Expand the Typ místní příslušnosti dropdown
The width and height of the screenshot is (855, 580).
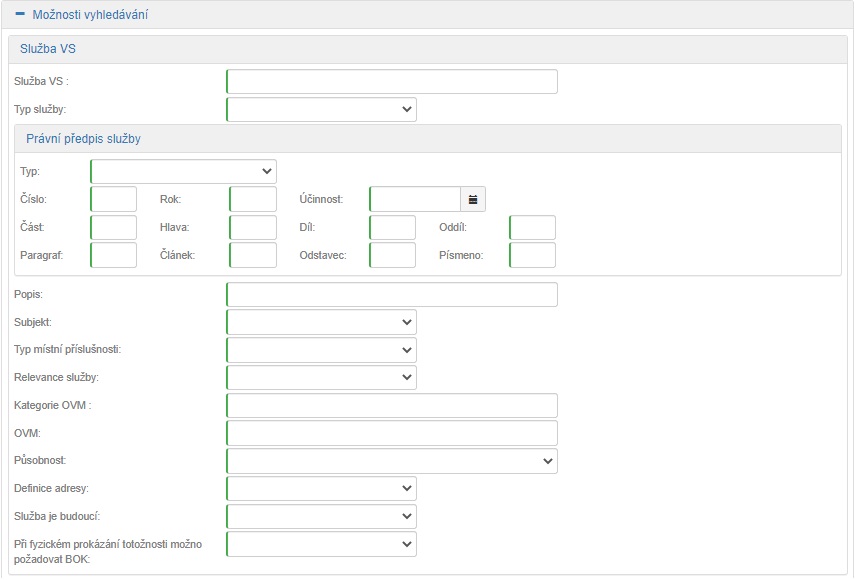(x=321, y=350)
